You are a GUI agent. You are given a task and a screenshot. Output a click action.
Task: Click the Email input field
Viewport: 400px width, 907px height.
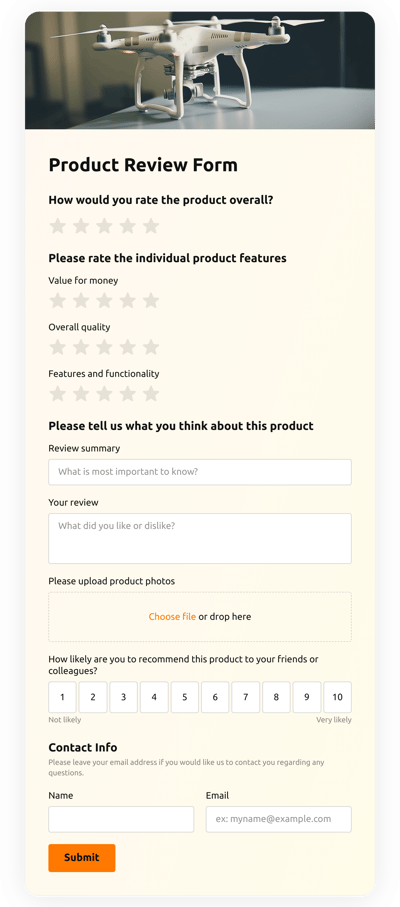(279, 820)
